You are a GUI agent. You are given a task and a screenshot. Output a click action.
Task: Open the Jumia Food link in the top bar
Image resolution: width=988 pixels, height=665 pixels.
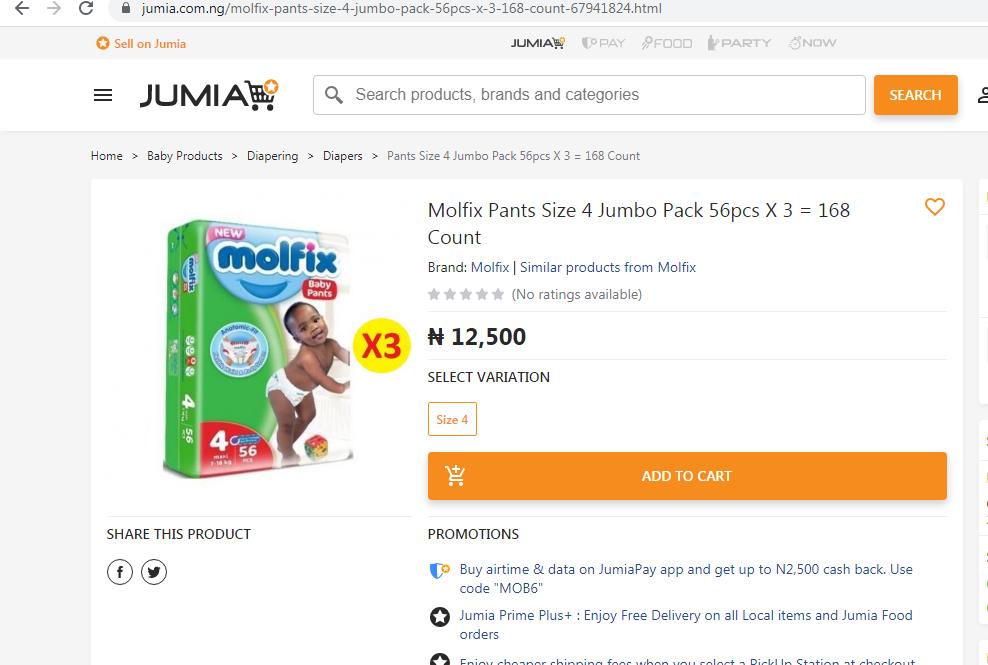667,43
